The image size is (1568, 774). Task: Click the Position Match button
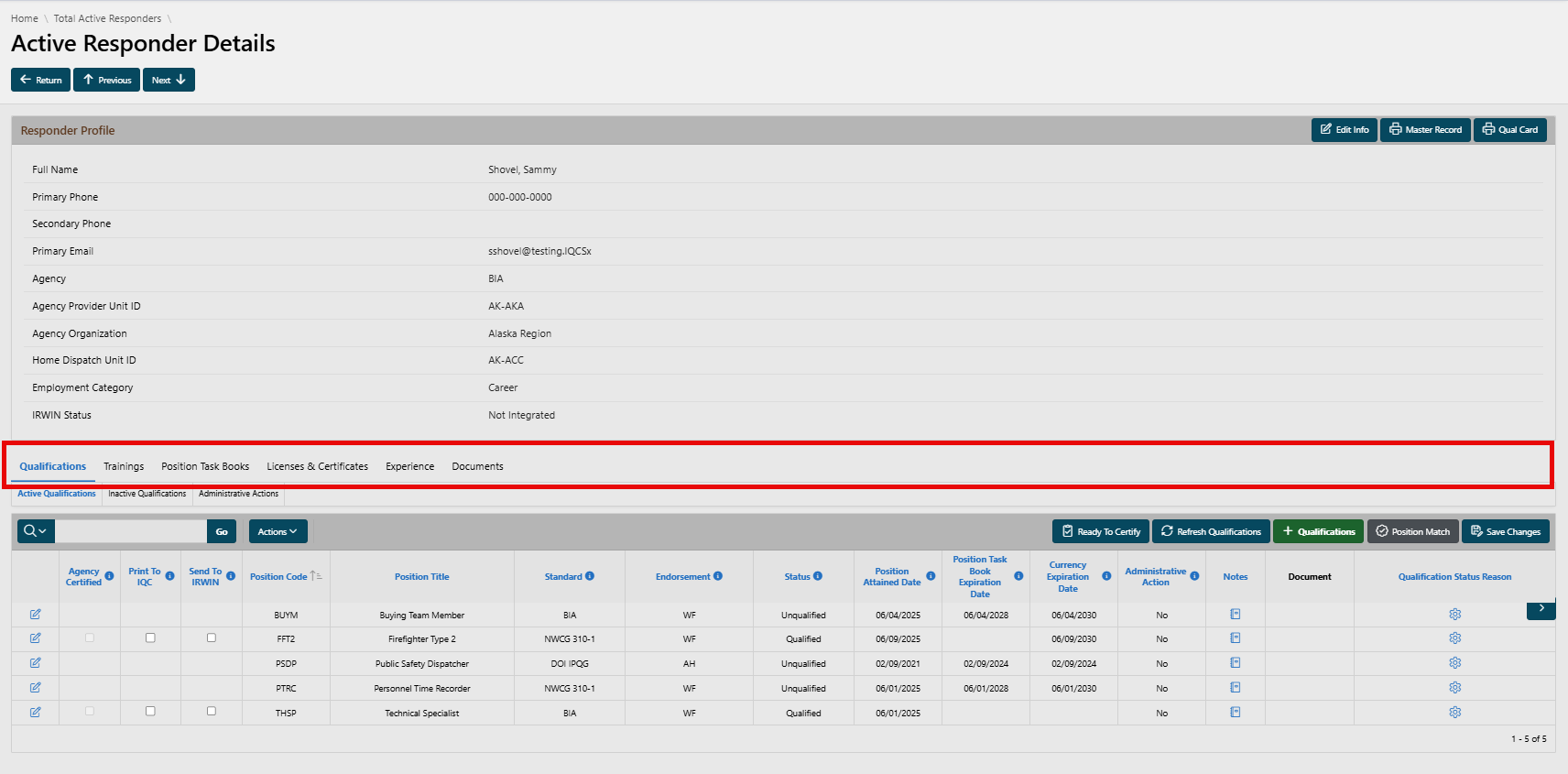[x=1413, y=531]
